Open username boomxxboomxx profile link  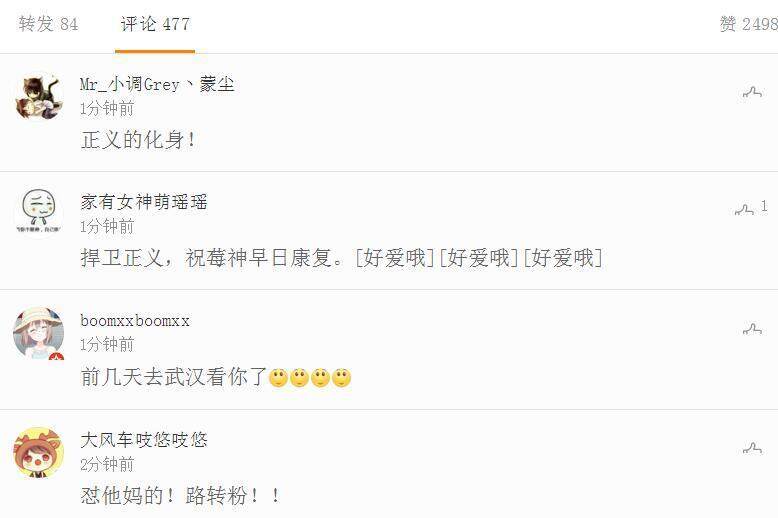click(135, 321)
